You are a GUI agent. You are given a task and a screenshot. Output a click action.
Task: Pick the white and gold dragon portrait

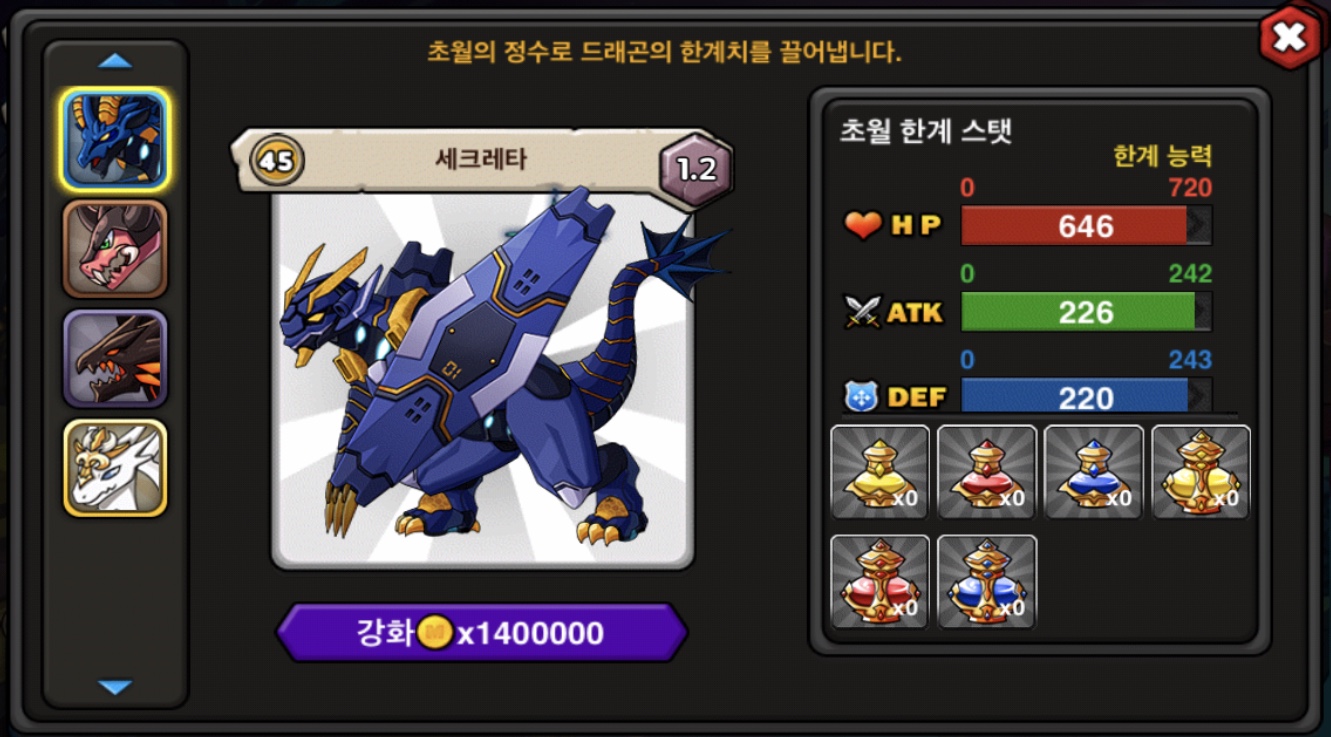pyautogui.click(x=115, y=467)
